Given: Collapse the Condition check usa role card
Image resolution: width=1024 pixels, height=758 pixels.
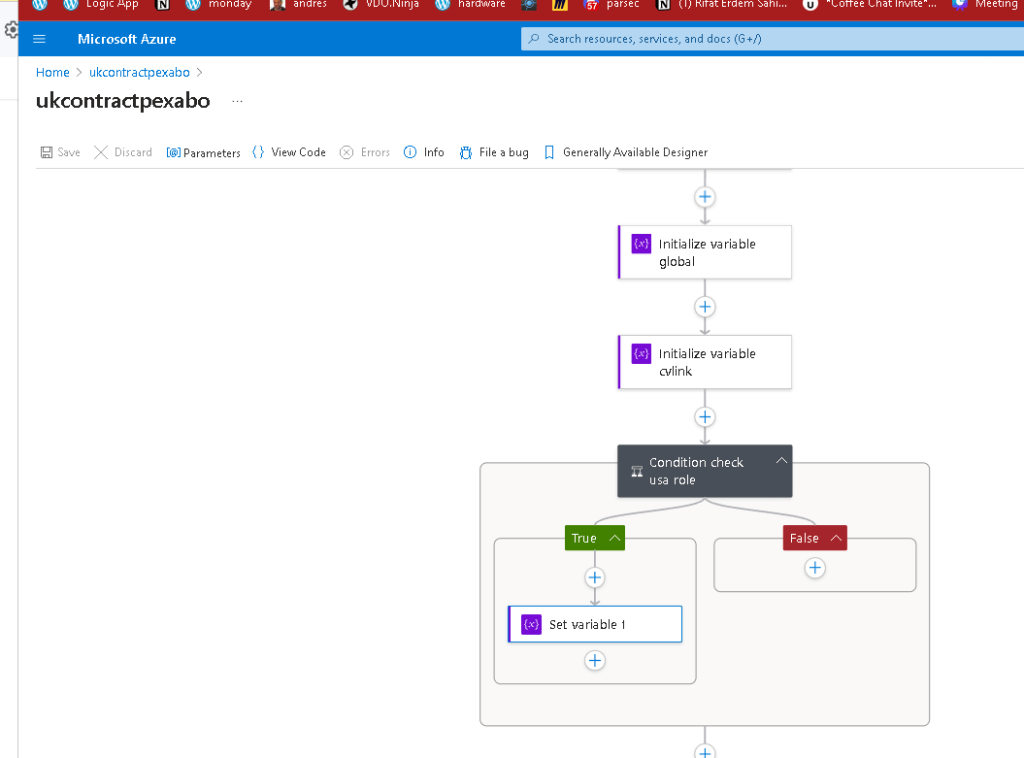Looking at the screenshot, I should point(781,461).
